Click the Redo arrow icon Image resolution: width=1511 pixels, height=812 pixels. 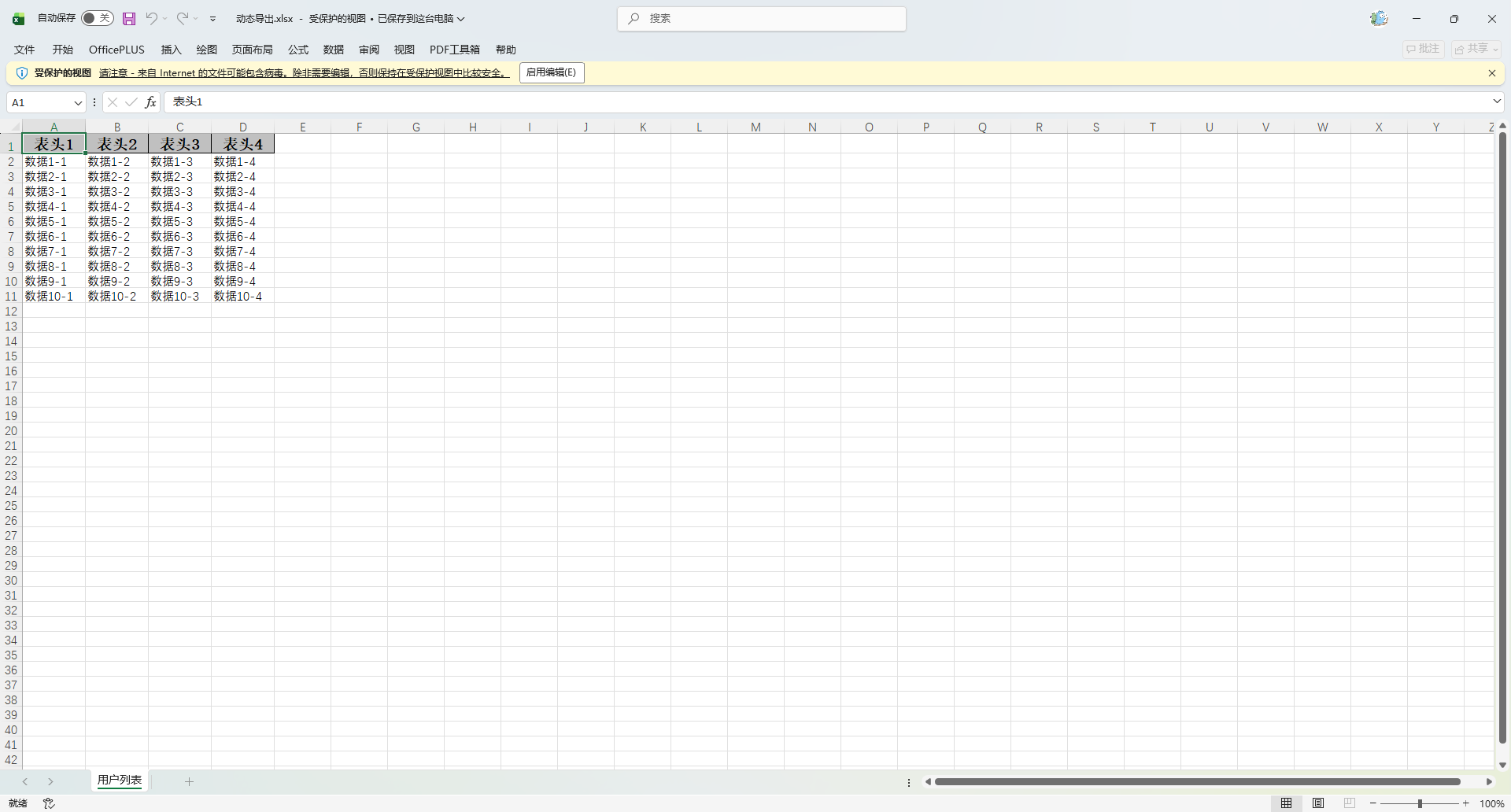(182, 18)
